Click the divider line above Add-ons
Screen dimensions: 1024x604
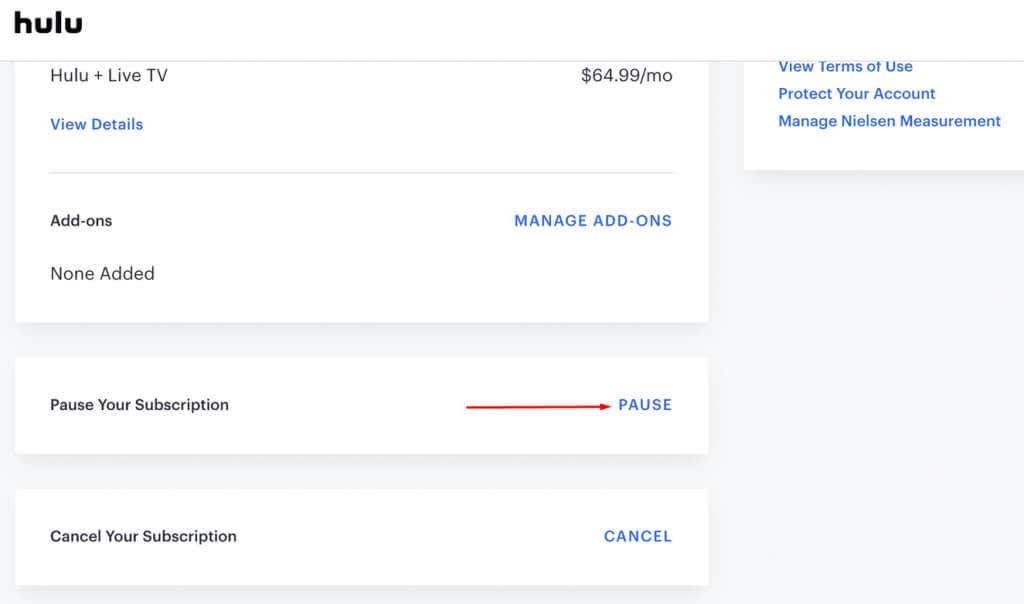pyautogui.click(x=362, y=173)
